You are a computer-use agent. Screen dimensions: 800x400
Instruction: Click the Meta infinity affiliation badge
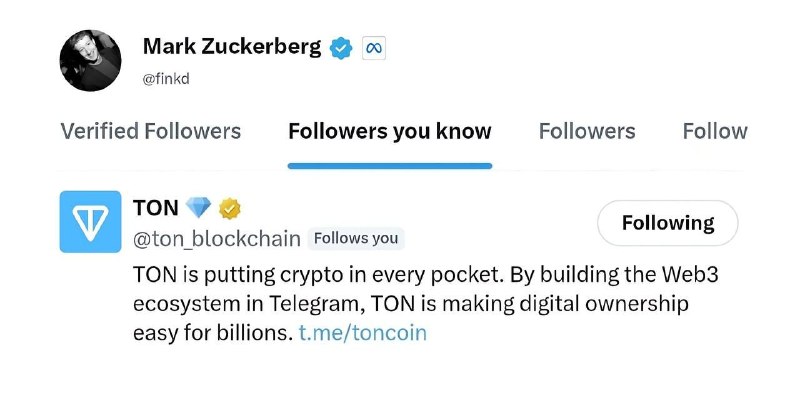(x=374, y=48)
